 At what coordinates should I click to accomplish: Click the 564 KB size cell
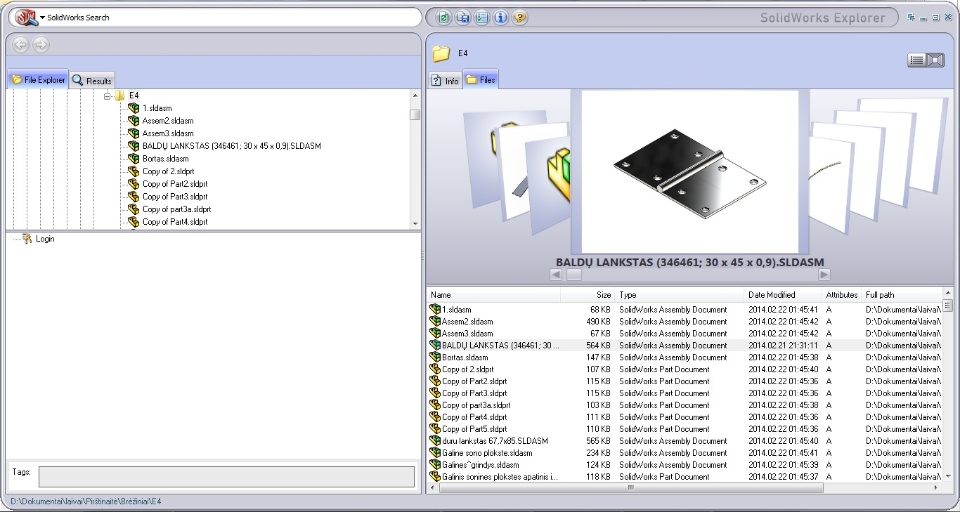pyautogui.click(x=598, y=345)
